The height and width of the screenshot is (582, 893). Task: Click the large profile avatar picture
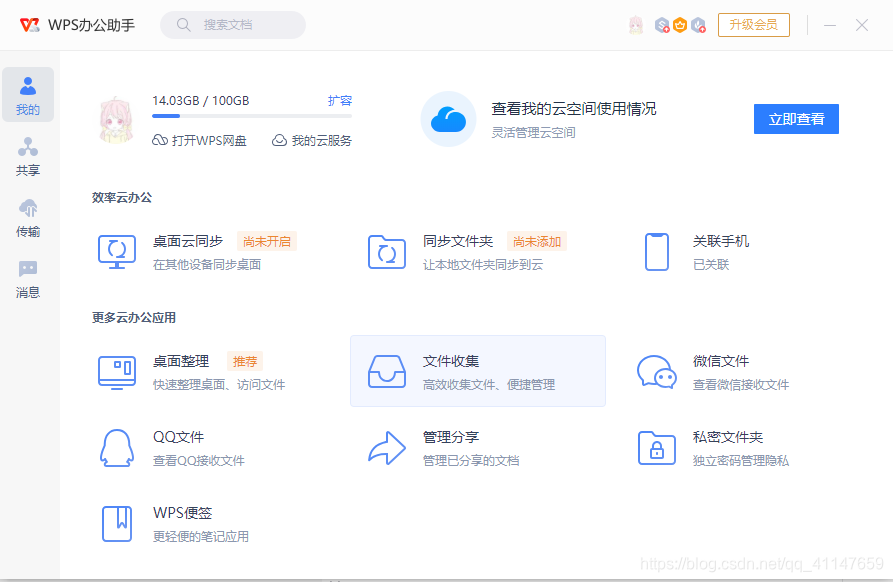pos(116,120)
